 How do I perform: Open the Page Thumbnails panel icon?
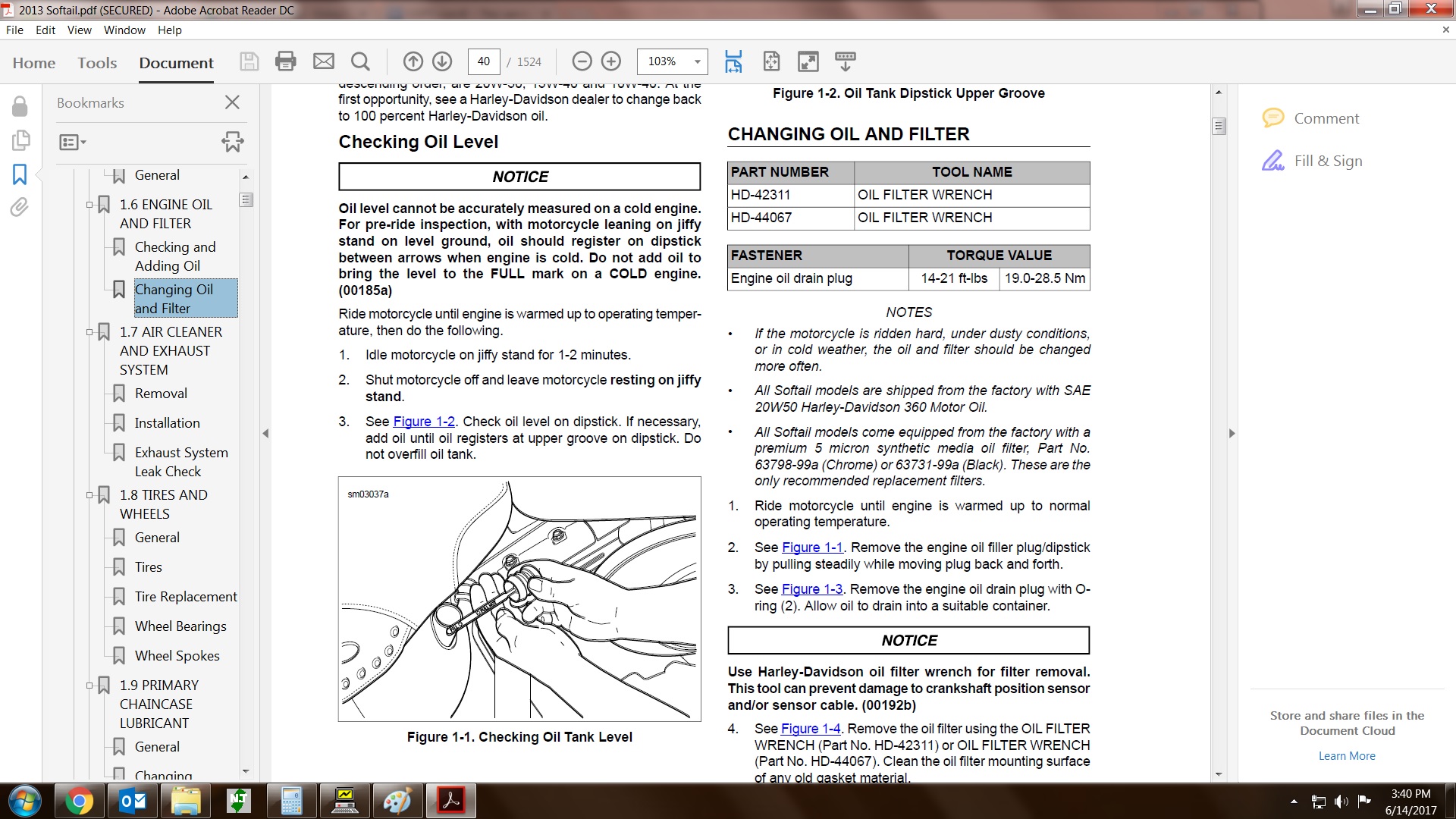click(x=20, y=140)
